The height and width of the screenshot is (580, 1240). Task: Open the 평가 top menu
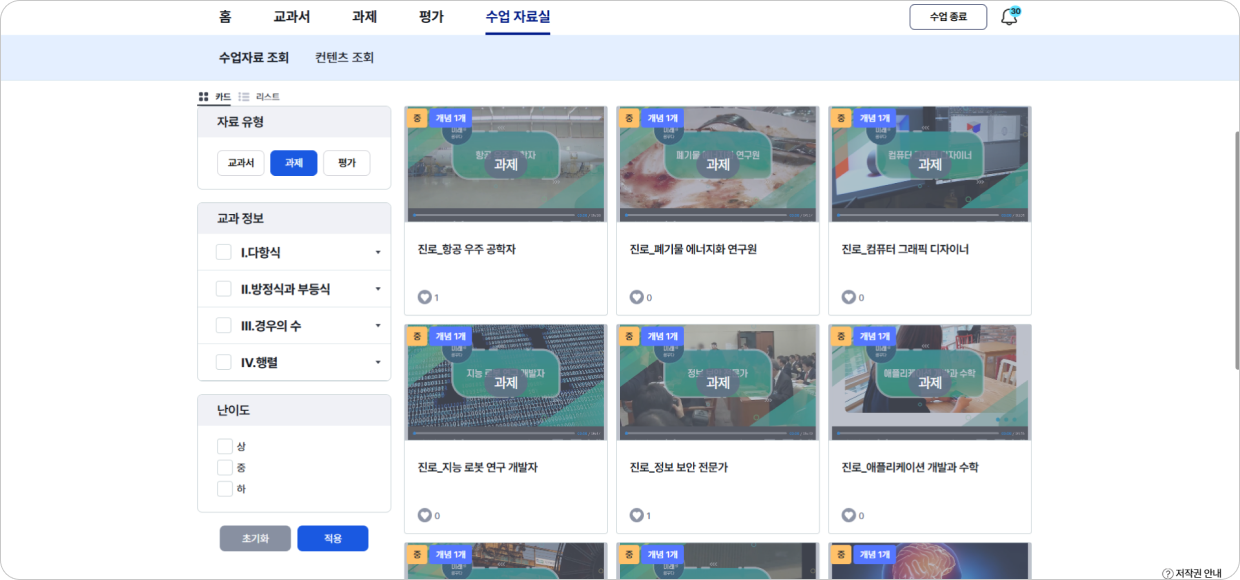pos(431,17)
